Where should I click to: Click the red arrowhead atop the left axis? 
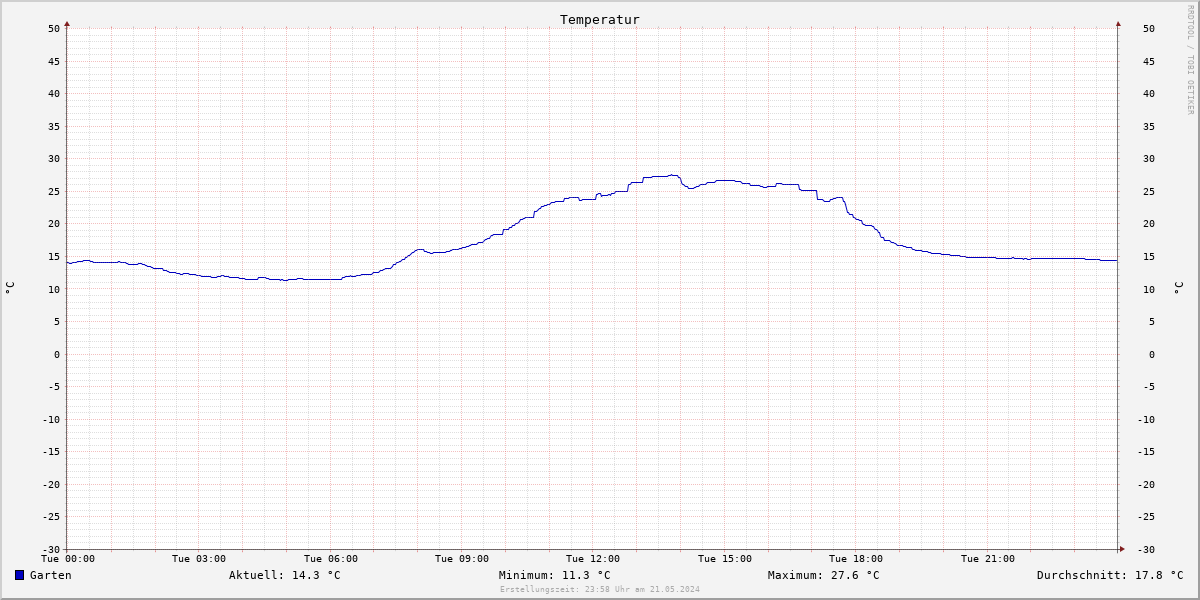point(67,23)
